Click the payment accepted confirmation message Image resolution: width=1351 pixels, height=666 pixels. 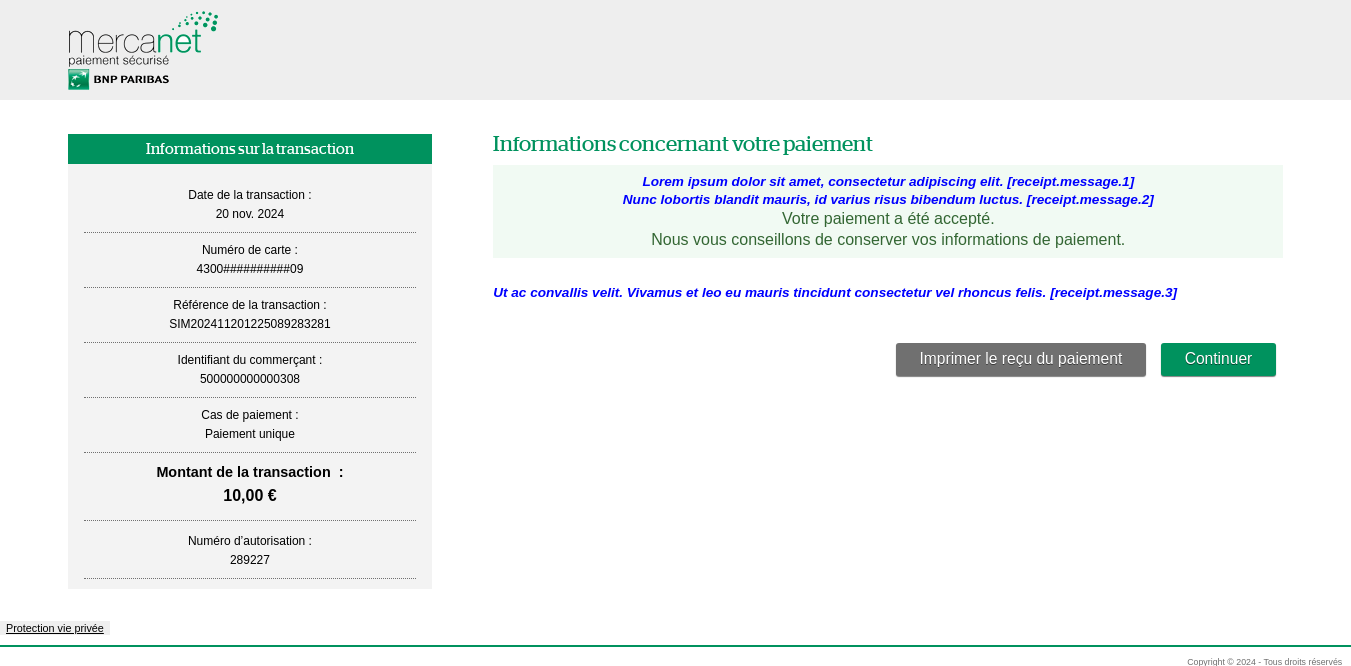887,219
